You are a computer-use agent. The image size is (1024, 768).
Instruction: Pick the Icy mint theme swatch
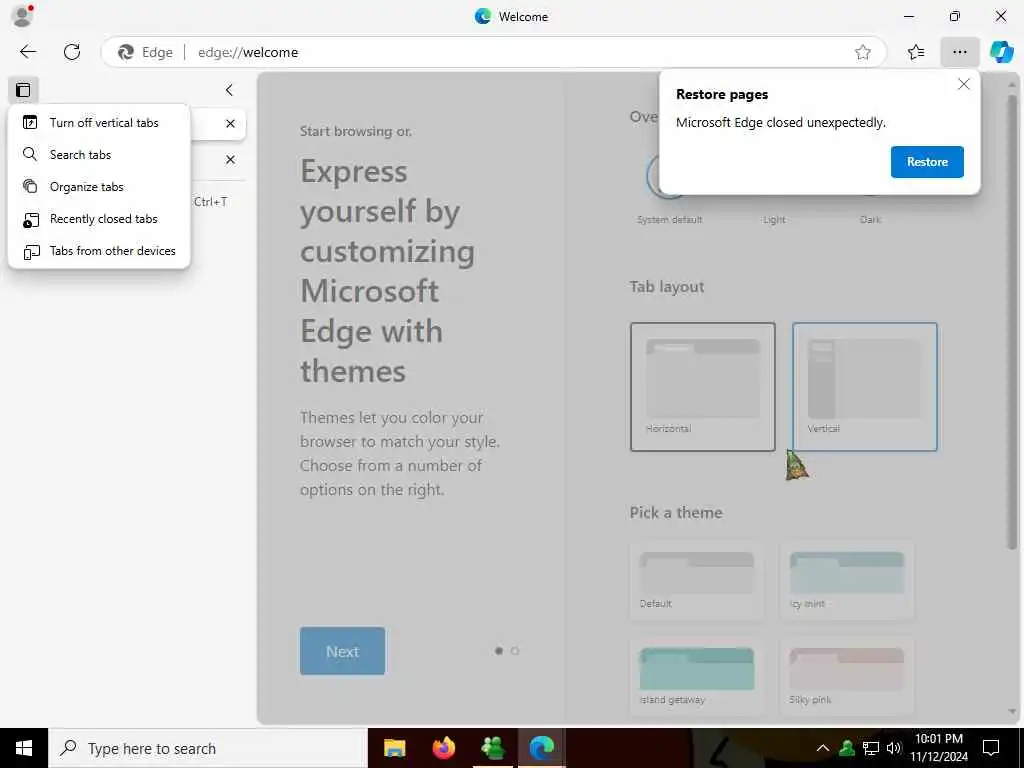(847, 580)
